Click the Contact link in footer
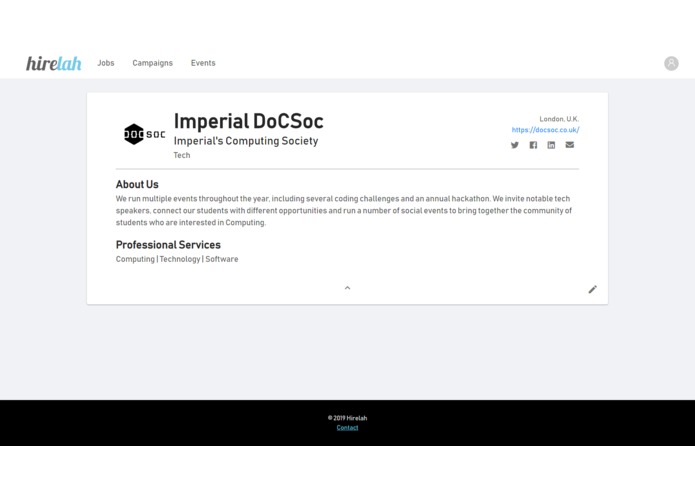The width and height of the screenshot is (695, 494). [x=348, y=428]
